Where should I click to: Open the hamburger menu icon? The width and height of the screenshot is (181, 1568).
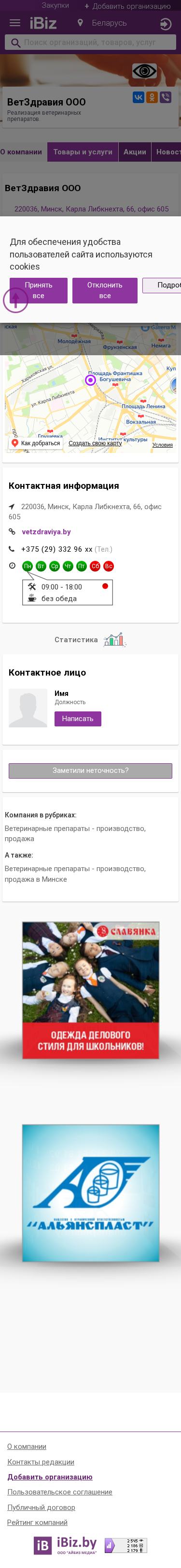(x=14, y=23)
